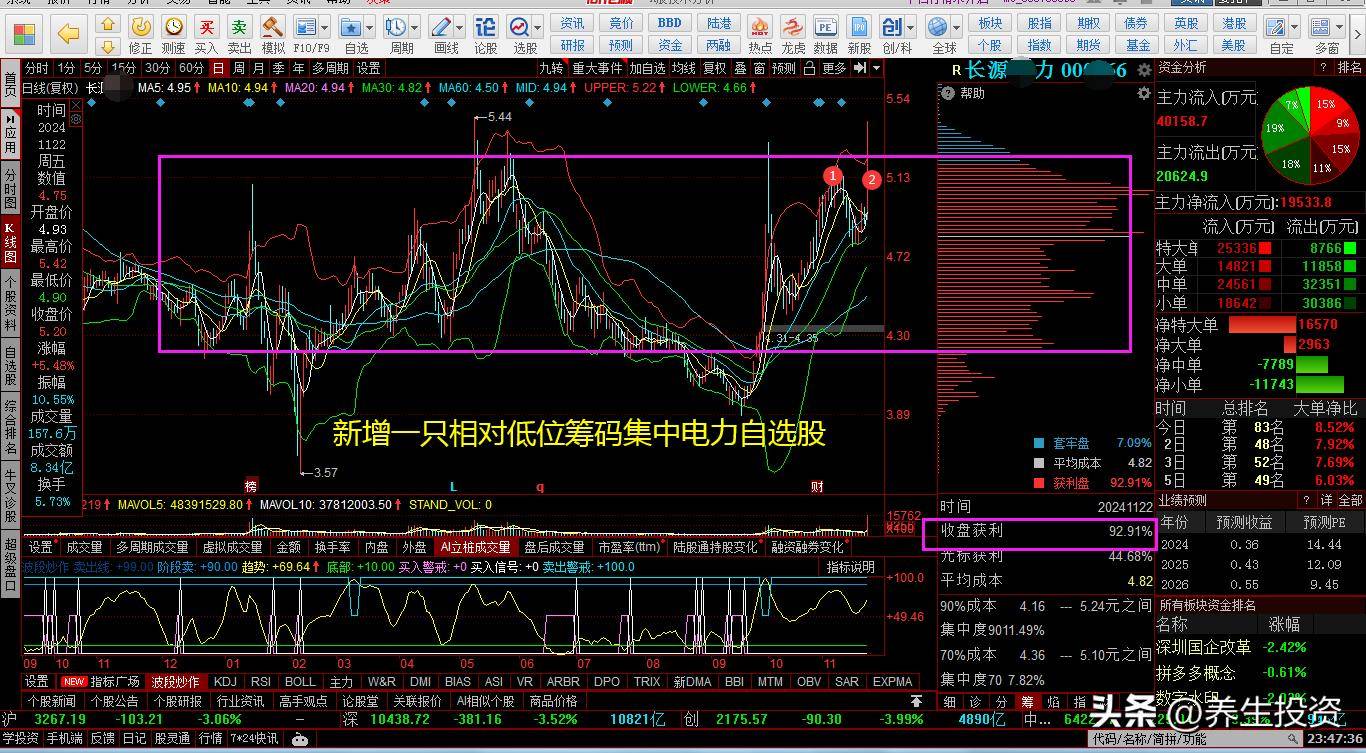Click the code/name search input field
This screenshot has width=1366, height=753.
click(1193, 739)
